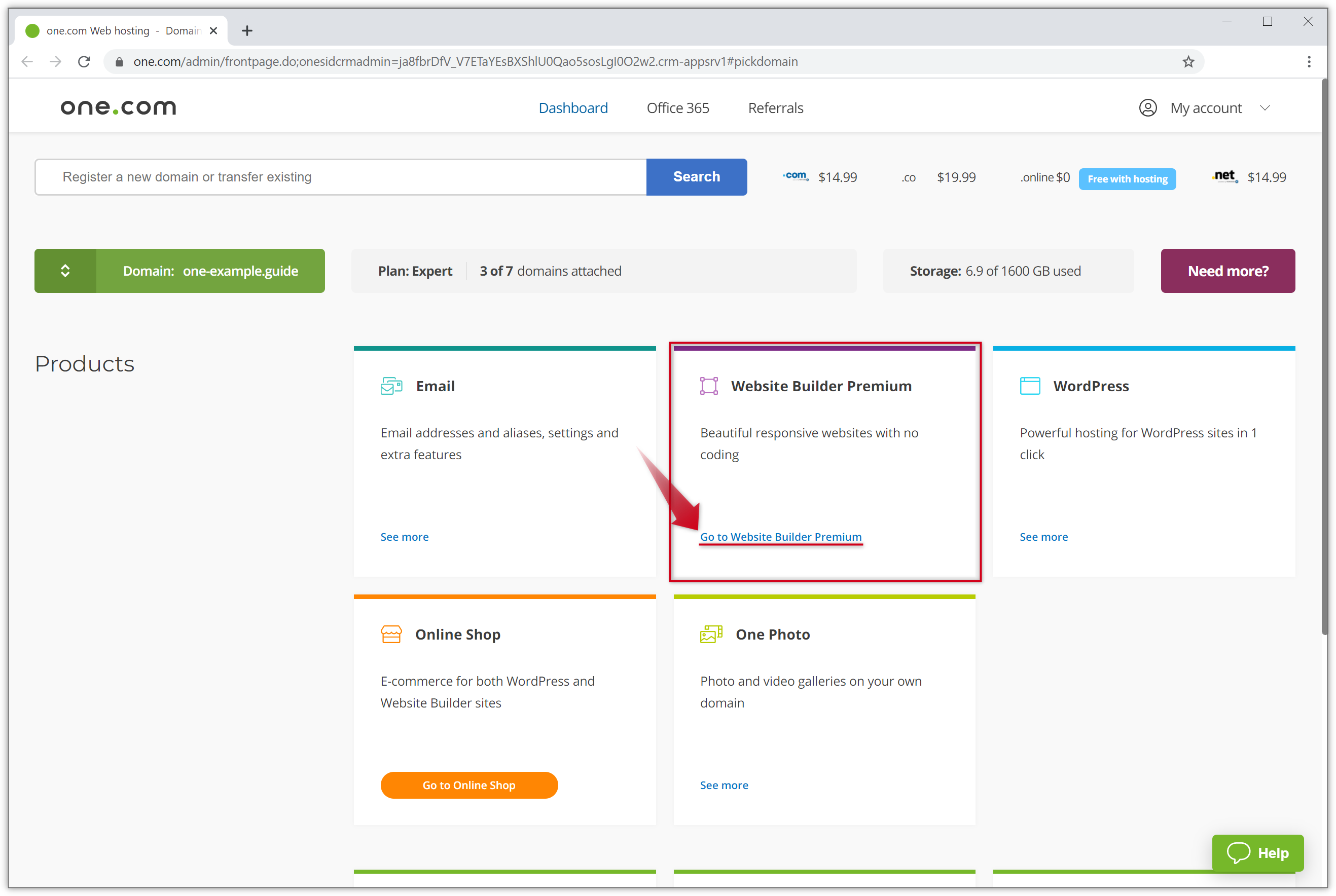Click the WordPress card heading
The height and width of the screenshot is (896, 1336).
click(1091, 386)
